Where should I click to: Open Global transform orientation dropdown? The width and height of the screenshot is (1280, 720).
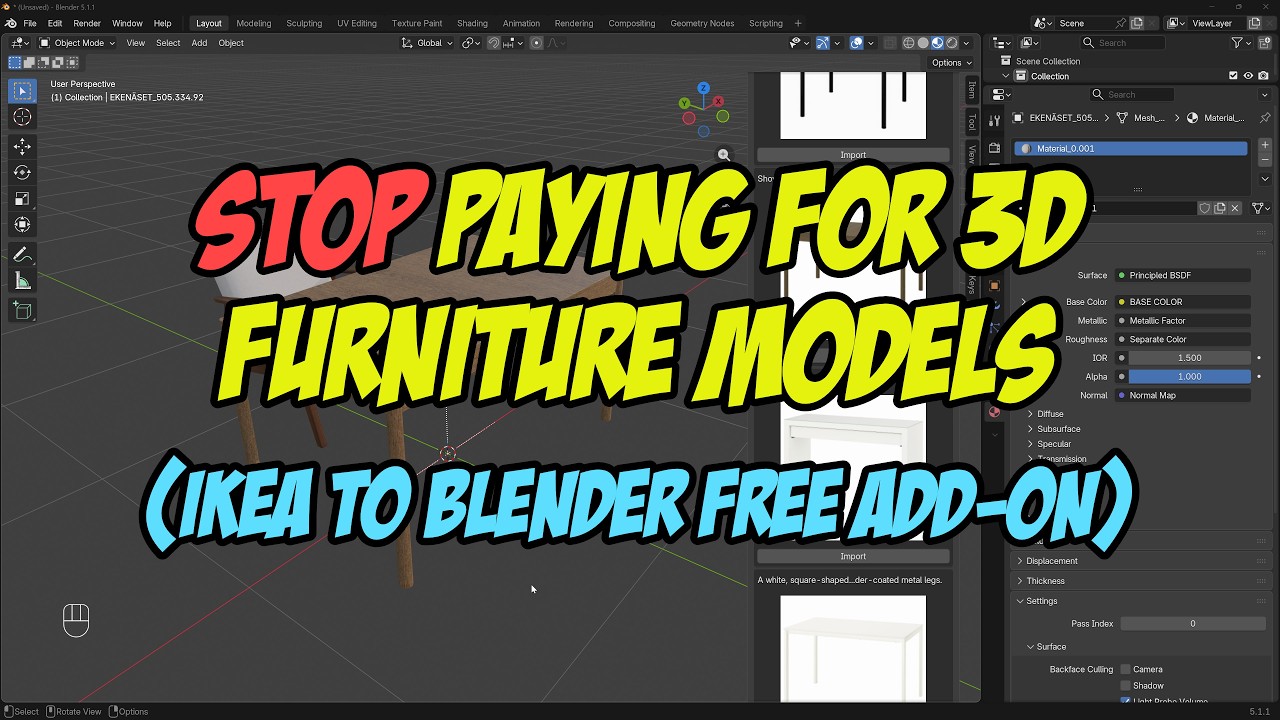pos(427,43)
